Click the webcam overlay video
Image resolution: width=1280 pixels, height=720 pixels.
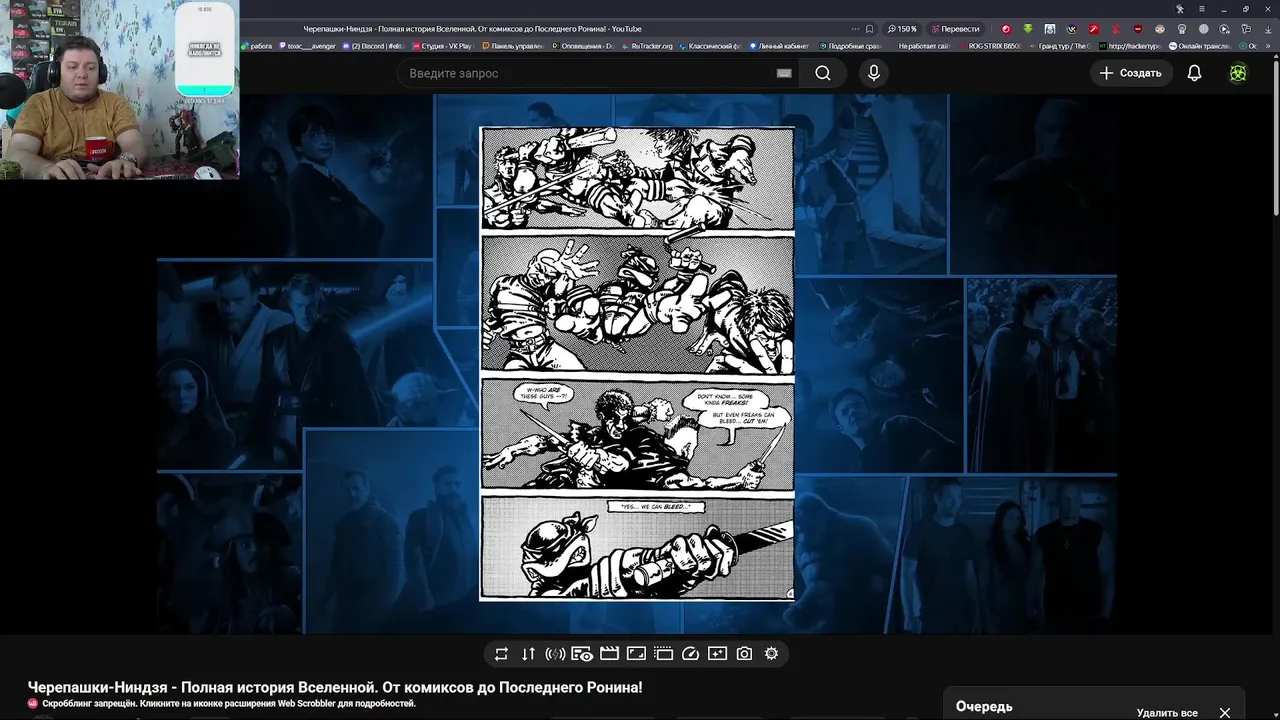[x=119, y=89]
